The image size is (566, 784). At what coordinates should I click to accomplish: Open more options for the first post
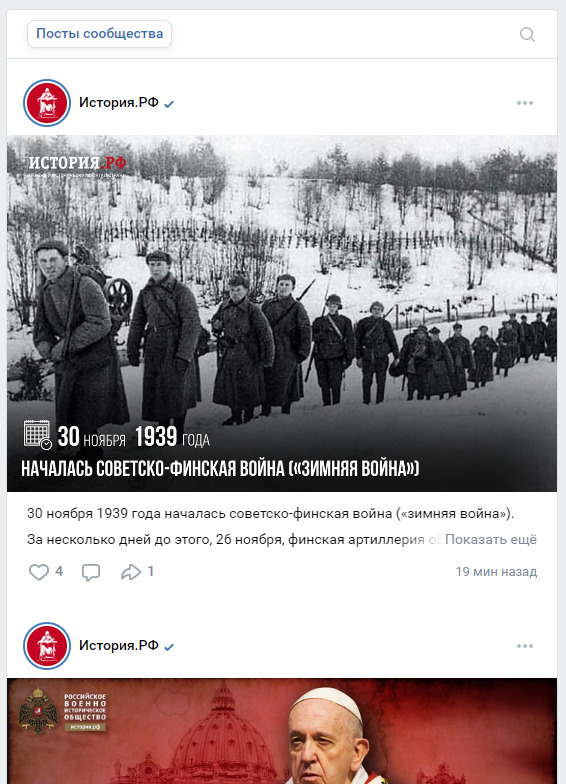click(x=524, y=103)
